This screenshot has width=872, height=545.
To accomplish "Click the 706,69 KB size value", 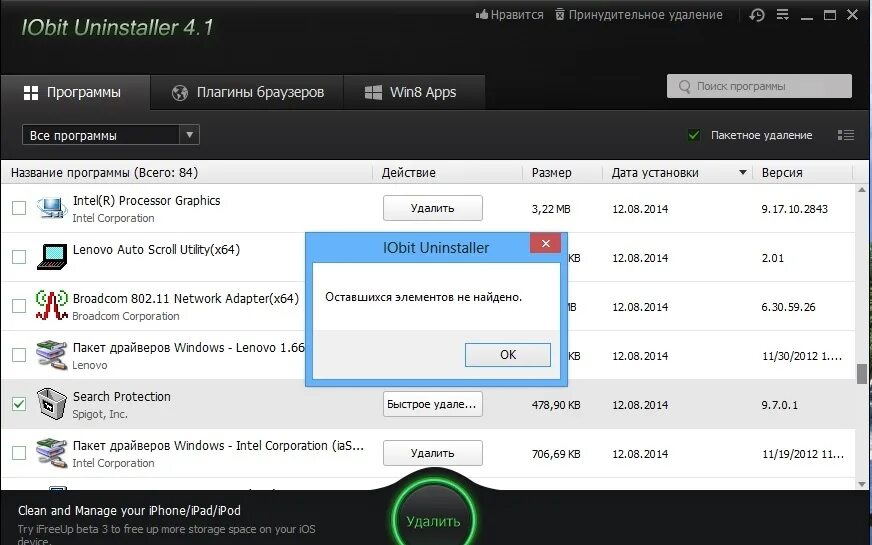I will click(x=556, y=454).
